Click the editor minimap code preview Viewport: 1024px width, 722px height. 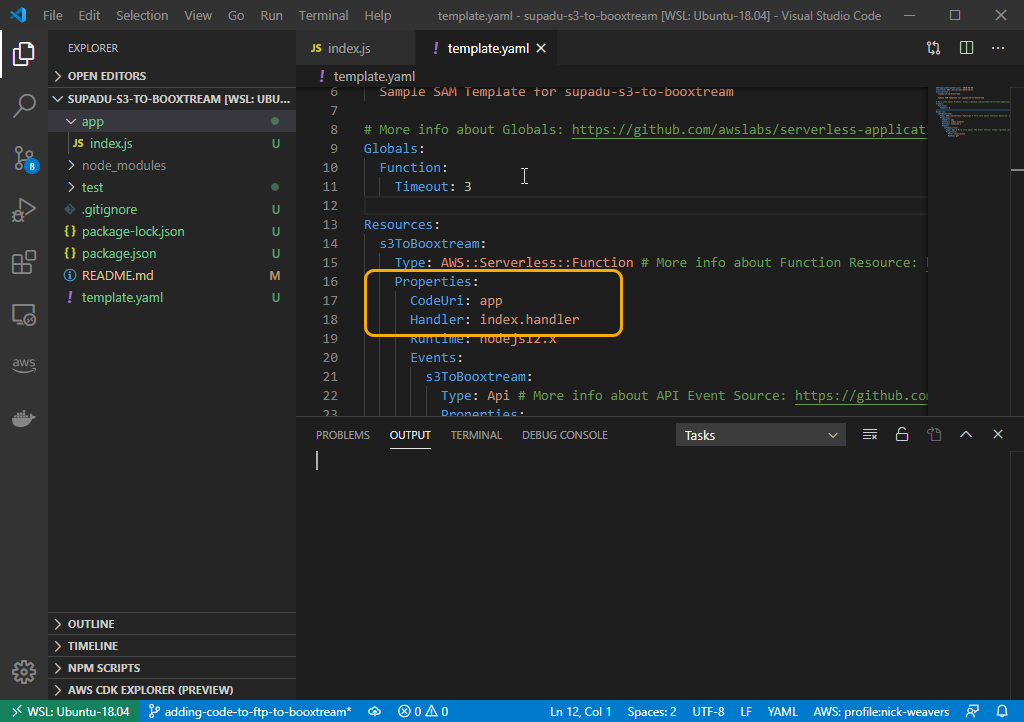[972, 111]
